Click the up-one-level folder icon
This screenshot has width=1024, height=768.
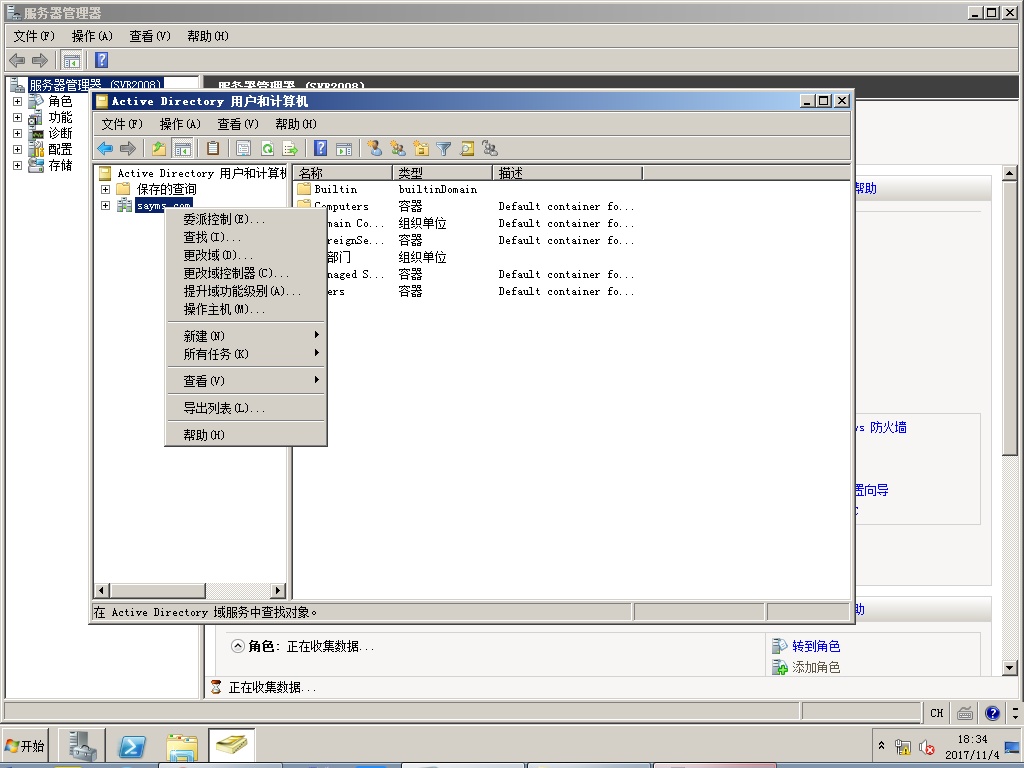coord(158,149)
